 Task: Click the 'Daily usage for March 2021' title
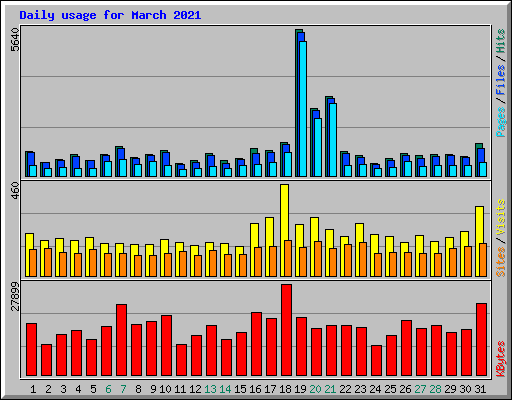(x=110, y=15)
